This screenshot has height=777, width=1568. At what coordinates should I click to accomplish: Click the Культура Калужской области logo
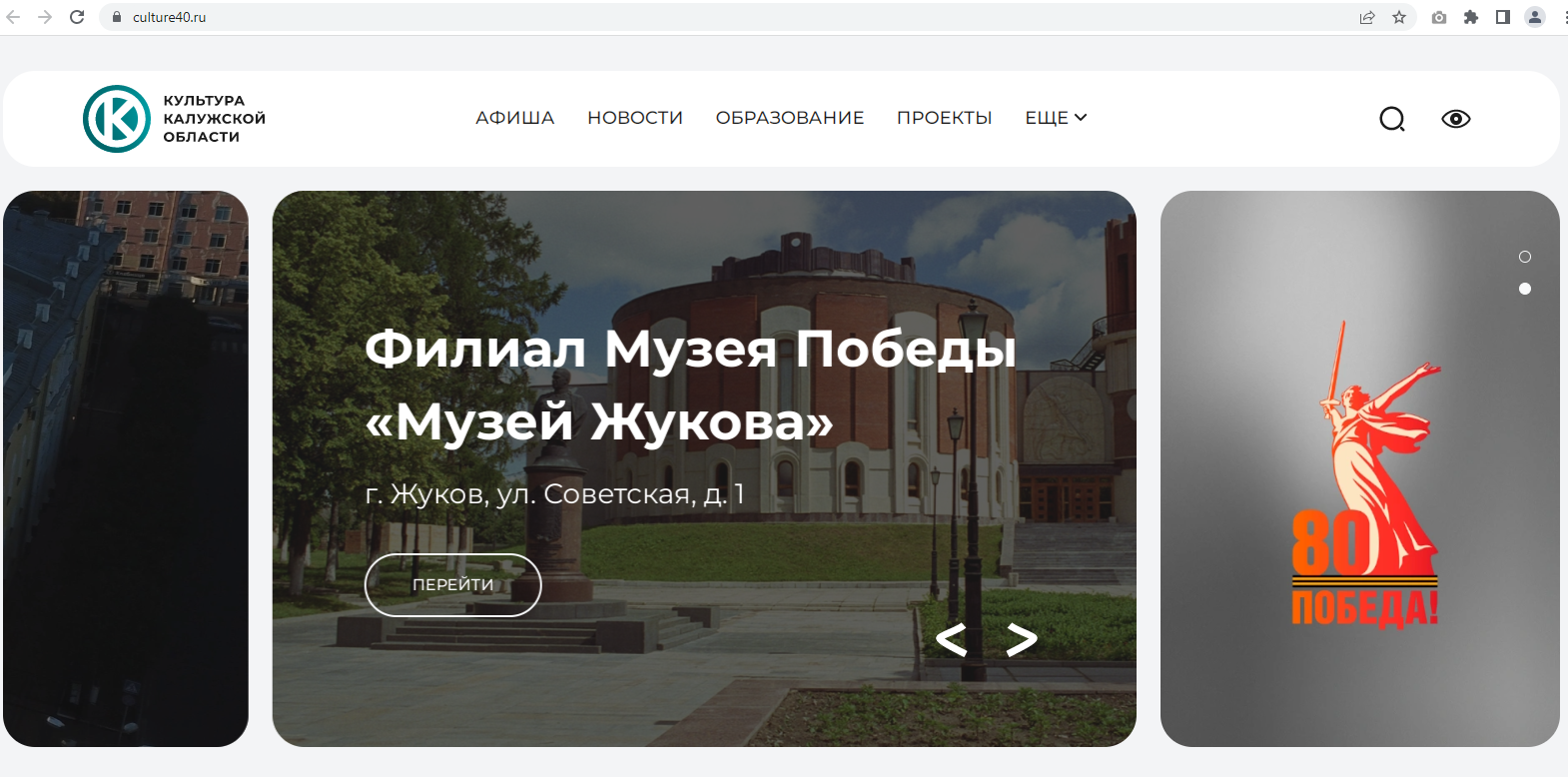[117, 119]
